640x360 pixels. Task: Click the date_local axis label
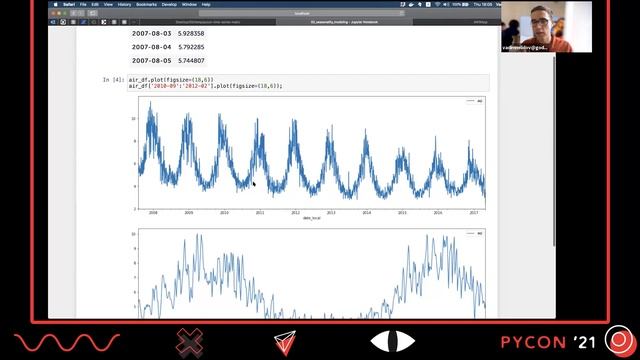click(x=311, y=218)
